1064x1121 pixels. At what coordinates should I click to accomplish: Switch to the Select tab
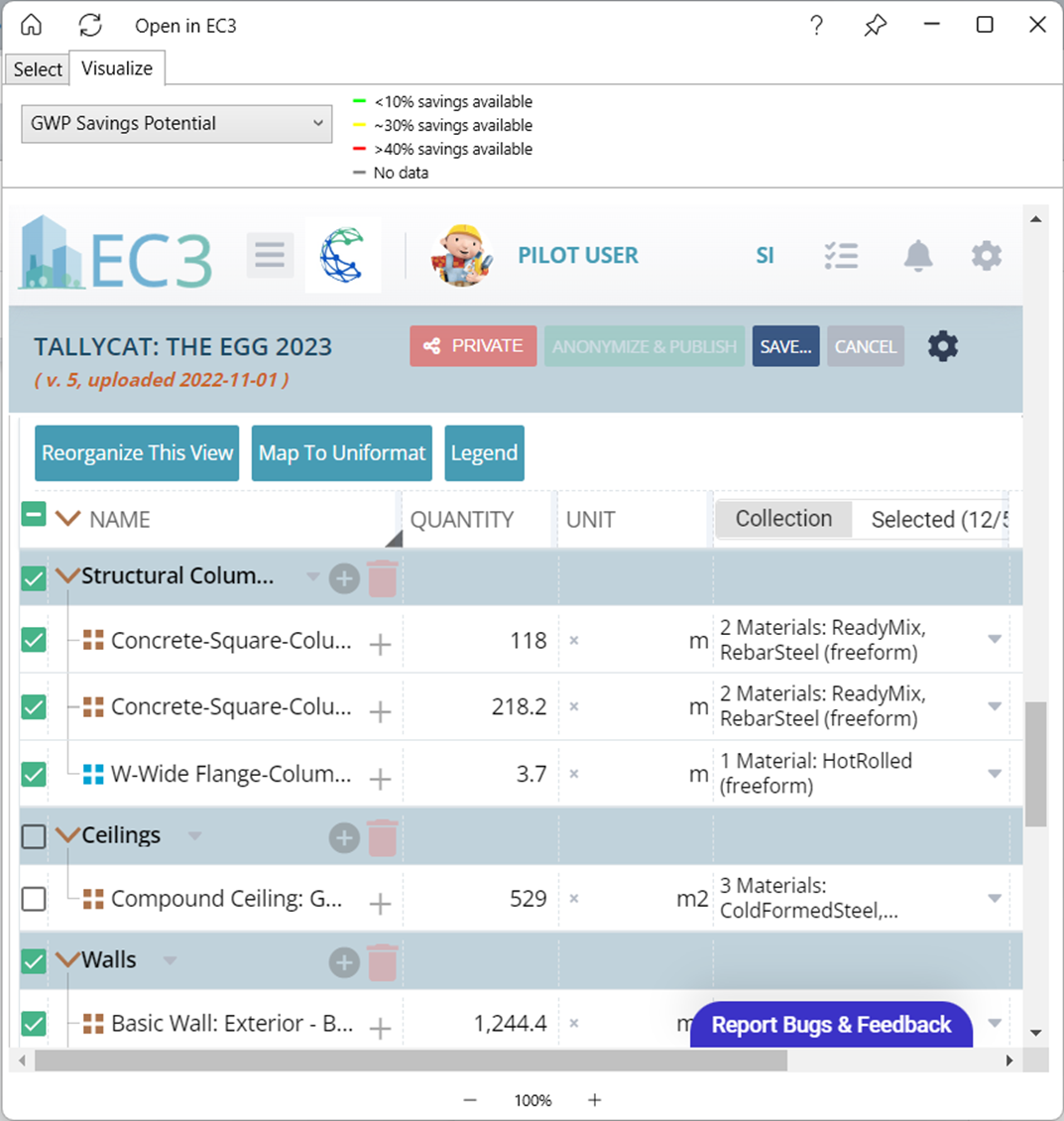(x=38, y=69)
